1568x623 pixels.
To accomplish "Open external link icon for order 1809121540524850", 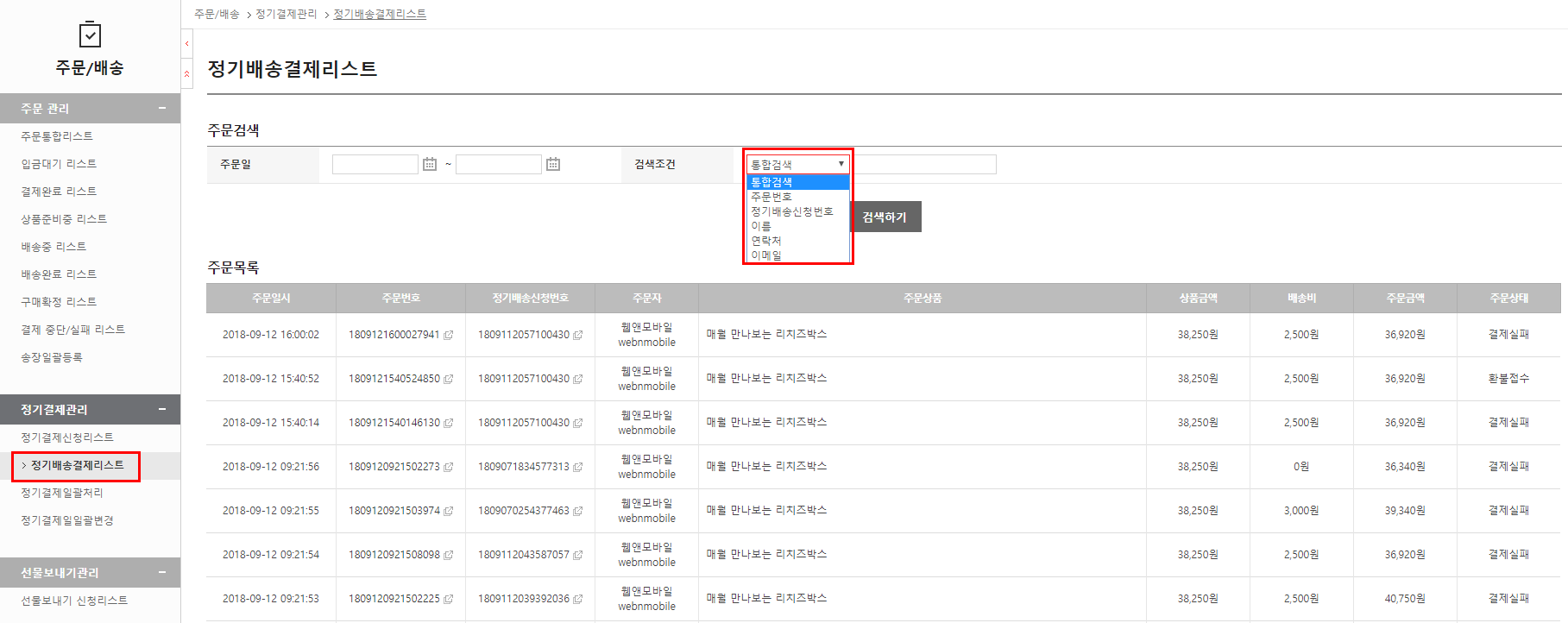I will click(448, 379).
